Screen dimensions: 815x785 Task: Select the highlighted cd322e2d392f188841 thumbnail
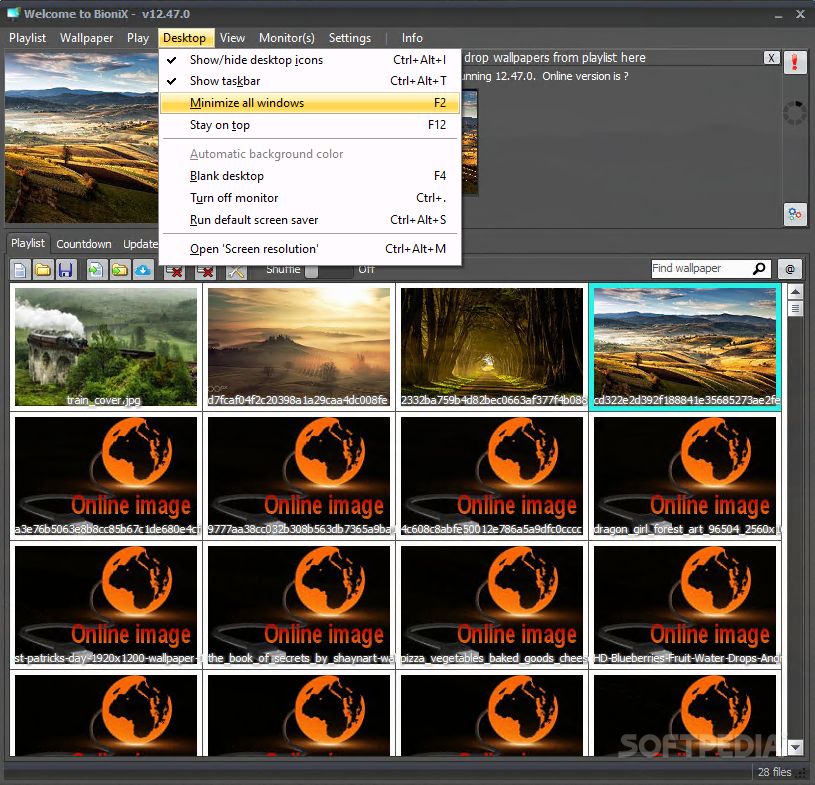coord(685,347)
